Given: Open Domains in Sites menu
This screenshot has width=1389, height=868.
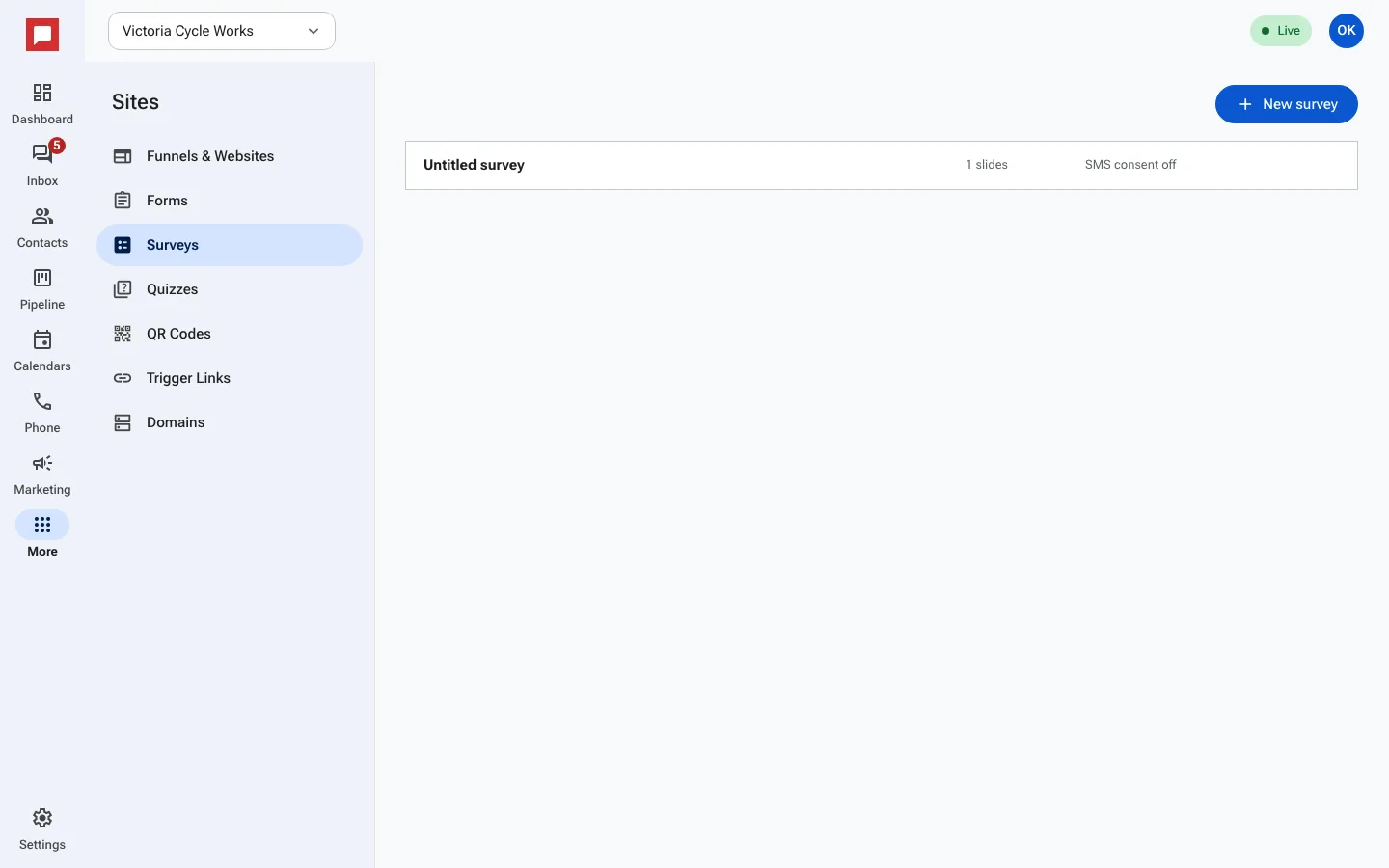Looking at the screenshot, I should pyautogui.click(x=230, y=422).
